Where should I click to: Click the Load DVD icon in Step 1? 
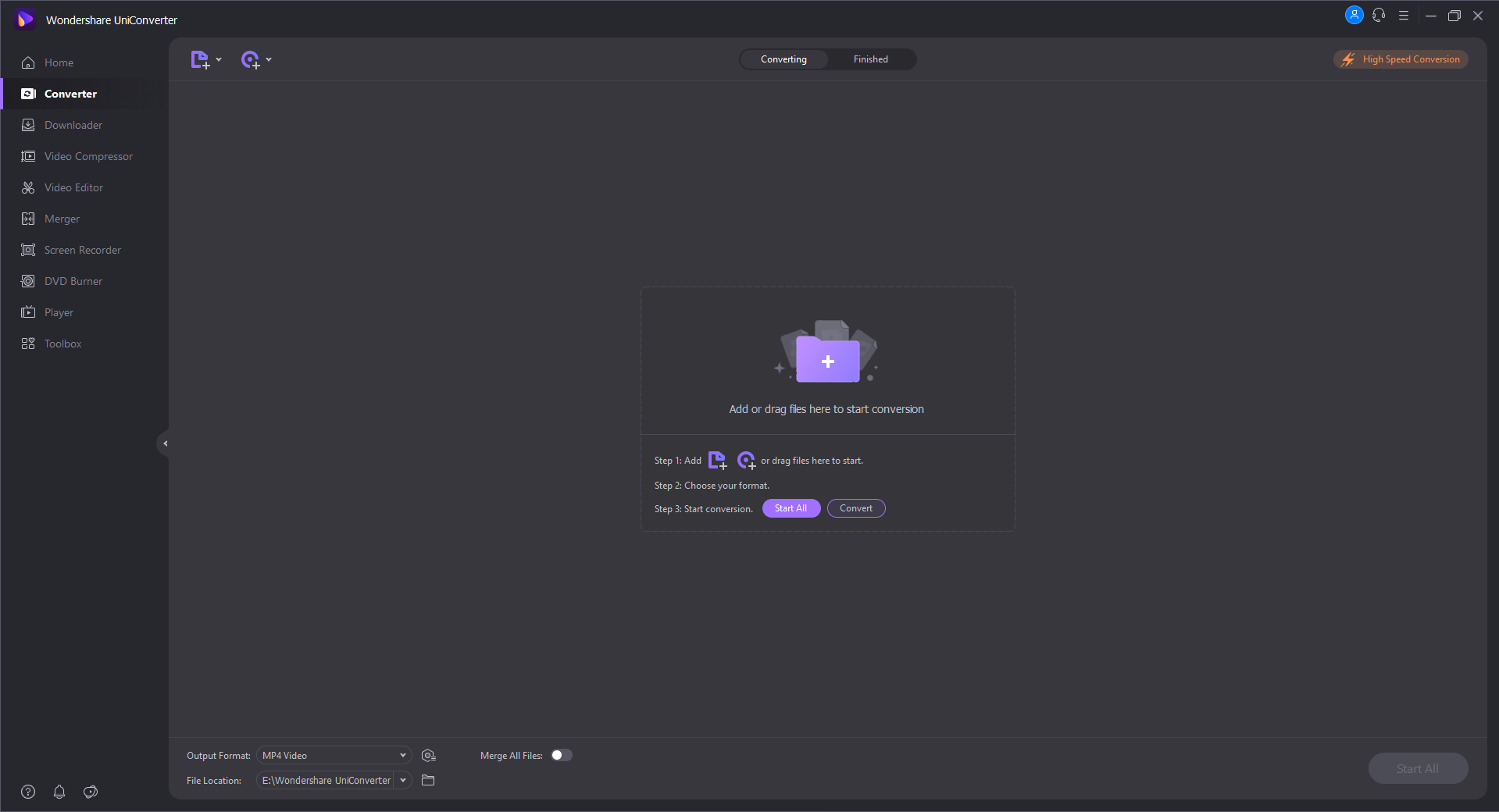click(x=746, y=461)
